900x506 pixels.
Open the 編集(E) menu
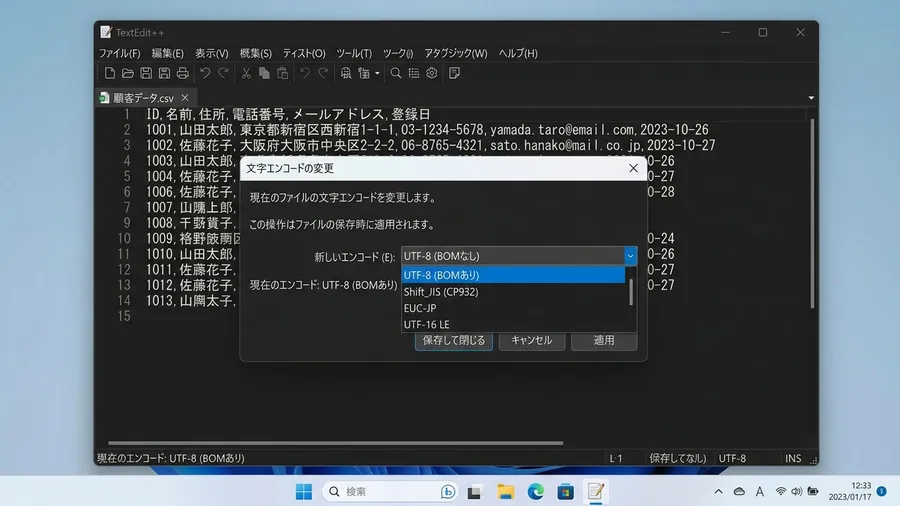pyautogui.click(x=168, y=53)
